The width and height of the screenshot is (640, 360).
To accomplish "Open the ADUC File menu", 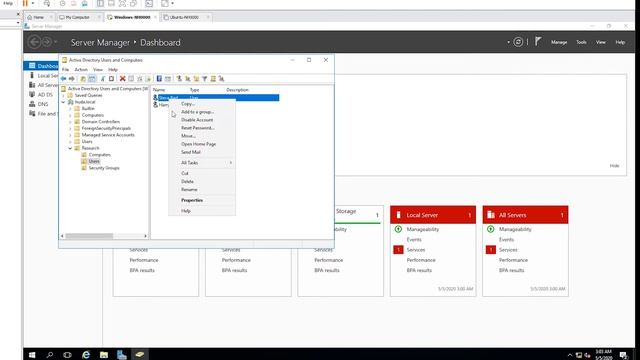I will click(x=65, y=70).
